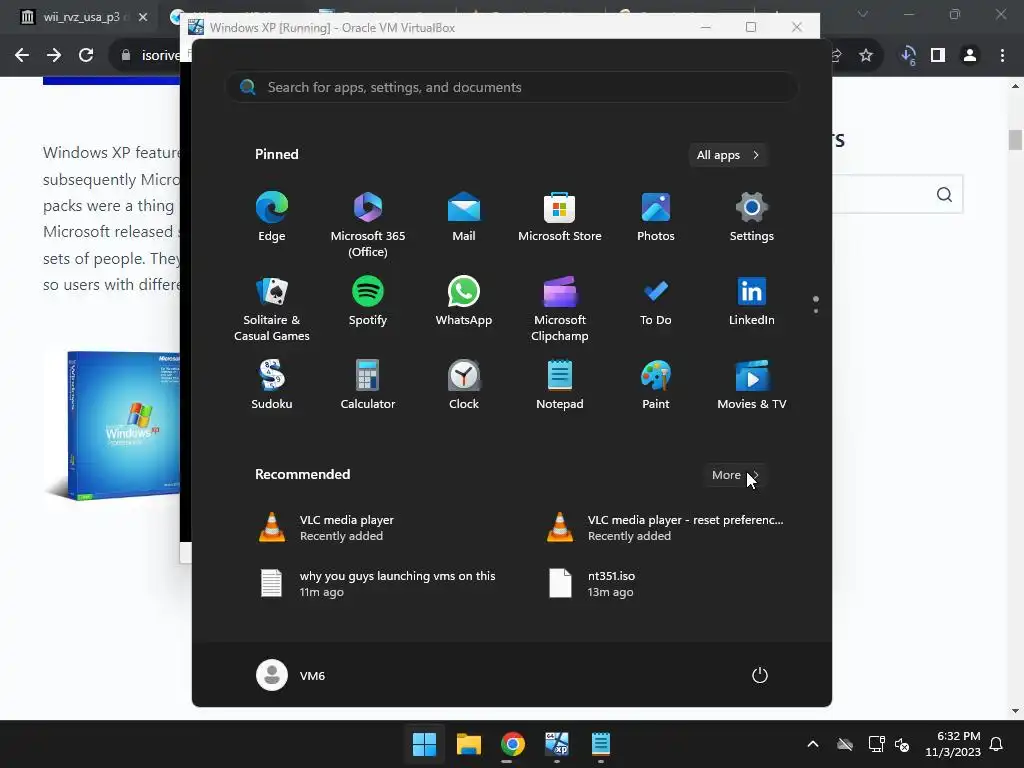
Task: Open Calculator app
Action: pyautogui.click(x=368, y=385)
